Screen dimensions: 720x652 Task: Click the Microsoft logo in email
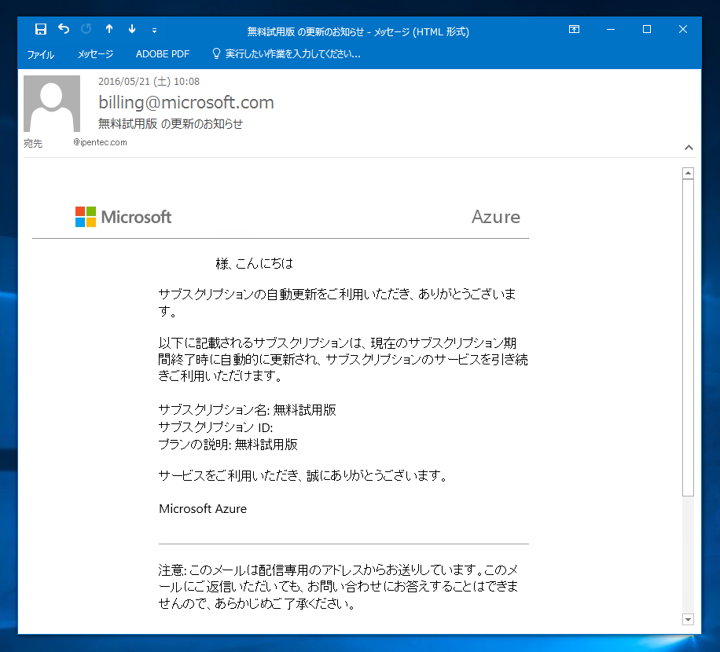123,217
